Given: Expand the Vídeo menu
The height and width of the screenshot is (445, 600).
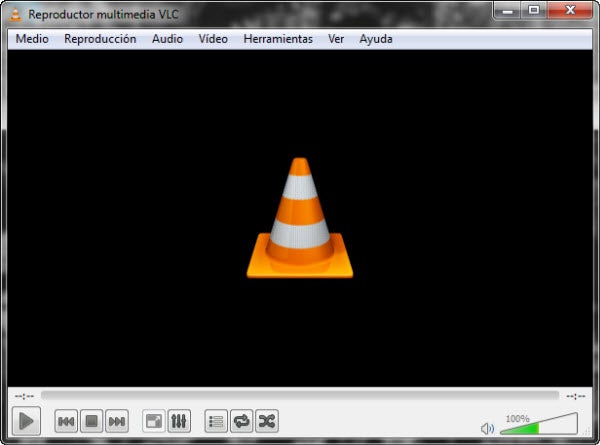Looking at the screenshot, I should [213, 39].
